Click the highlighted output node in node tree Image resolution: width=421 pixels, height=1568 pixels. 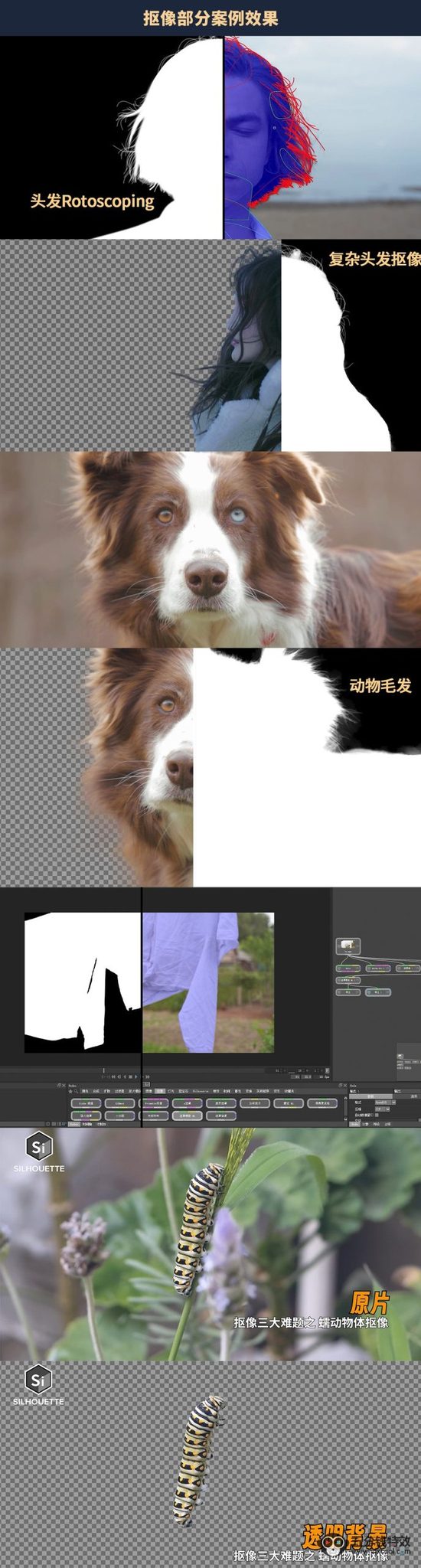[x=377, y=992]
